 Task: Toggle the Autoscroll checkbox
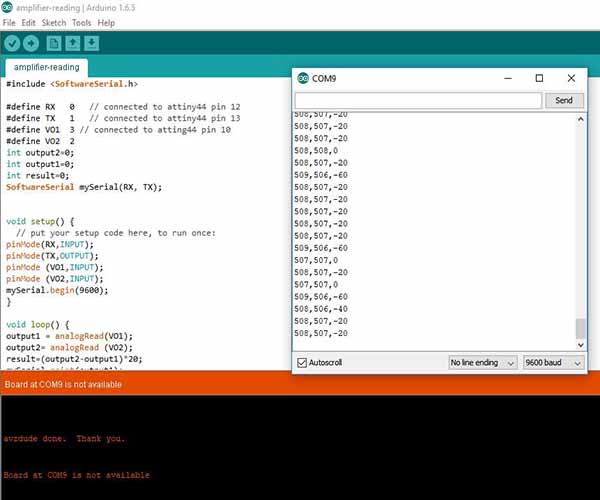[302, 363]
